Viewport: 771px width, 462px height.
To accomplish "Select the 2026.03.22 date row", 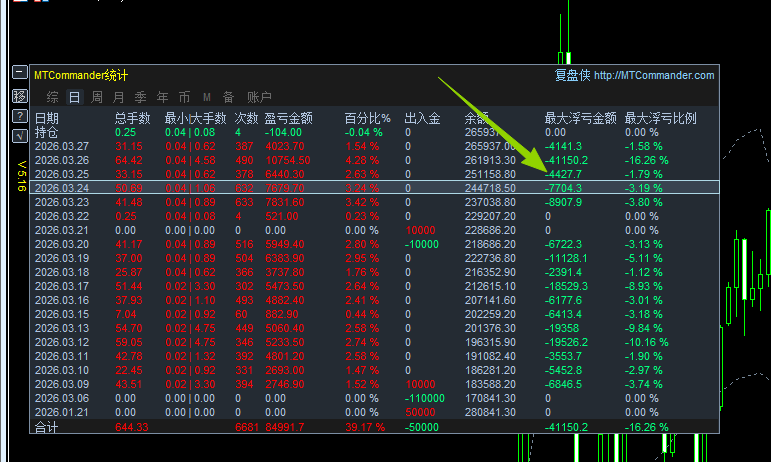I will pyautogui.click(x=374, y=216).
